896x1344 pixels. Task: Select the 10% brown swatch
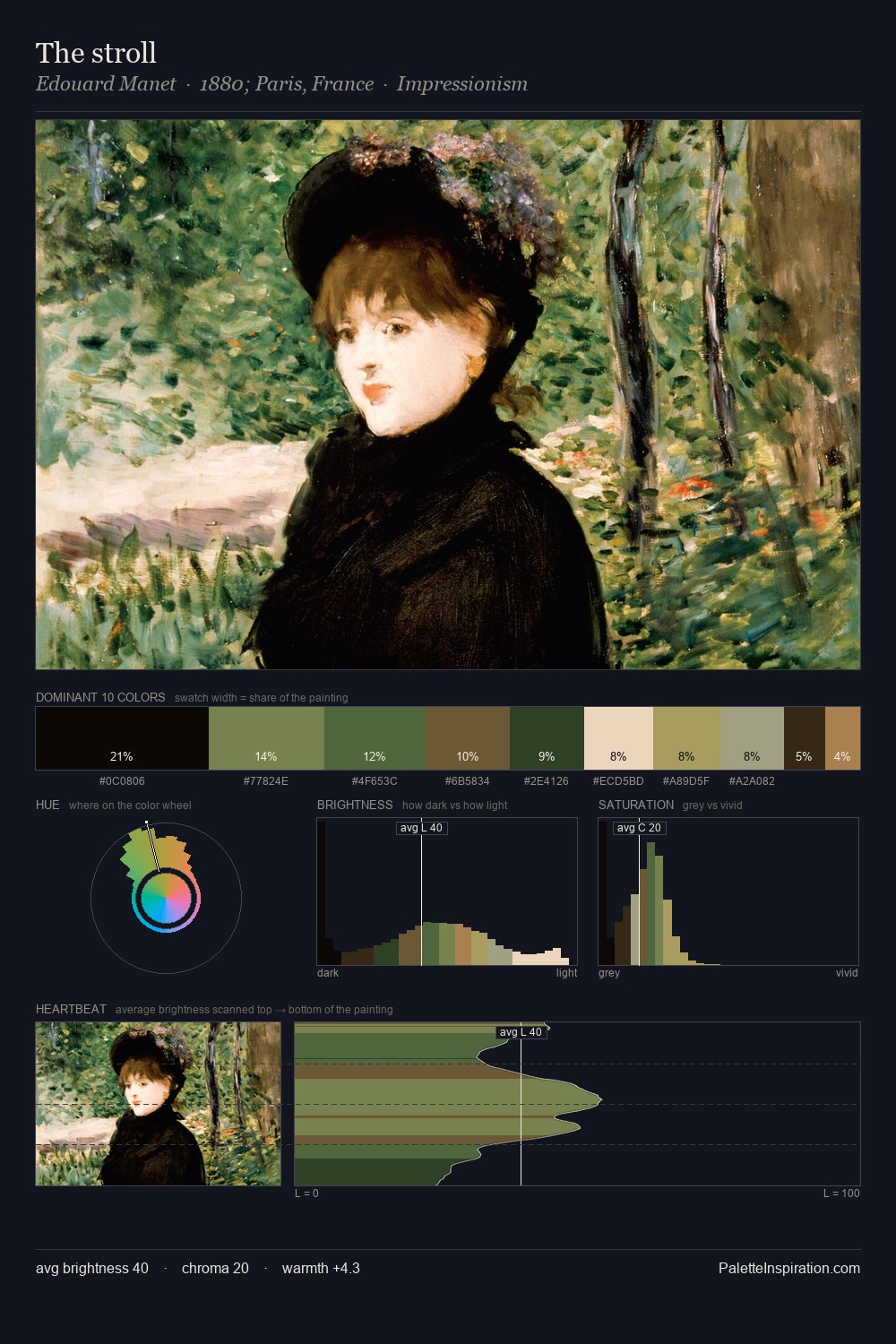(x=468, y=738)
